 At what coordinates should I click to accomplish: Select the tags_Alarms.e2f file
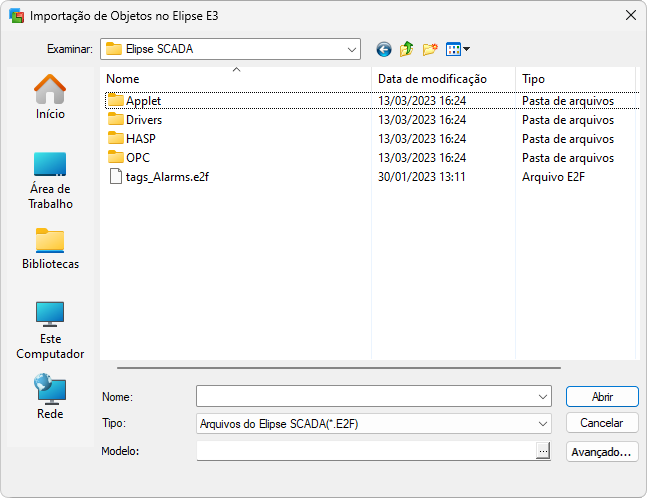click(166, 177)
